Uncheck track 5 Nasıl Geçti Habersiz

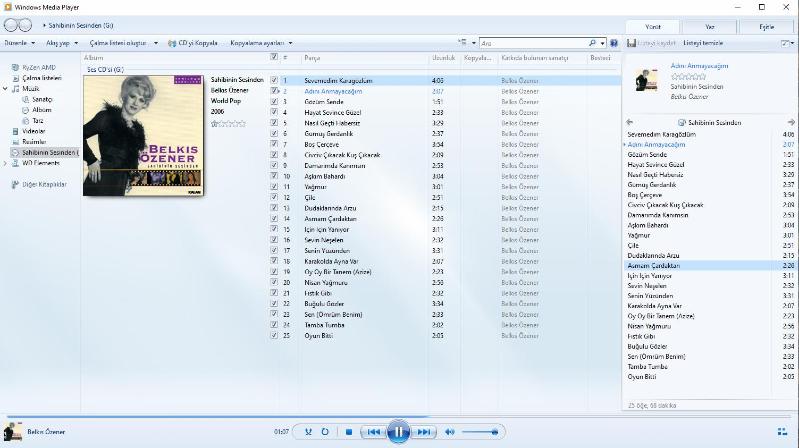point(274,123)
